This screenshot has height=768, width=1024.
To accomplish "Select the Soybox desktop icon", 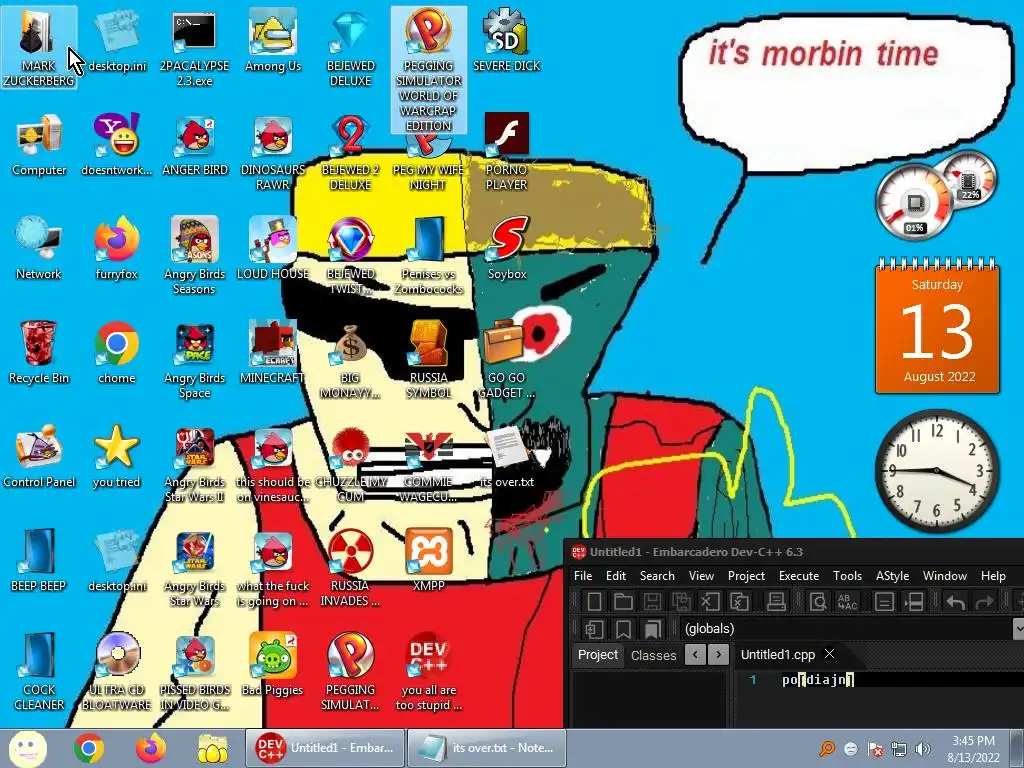I will pos(507,250).
